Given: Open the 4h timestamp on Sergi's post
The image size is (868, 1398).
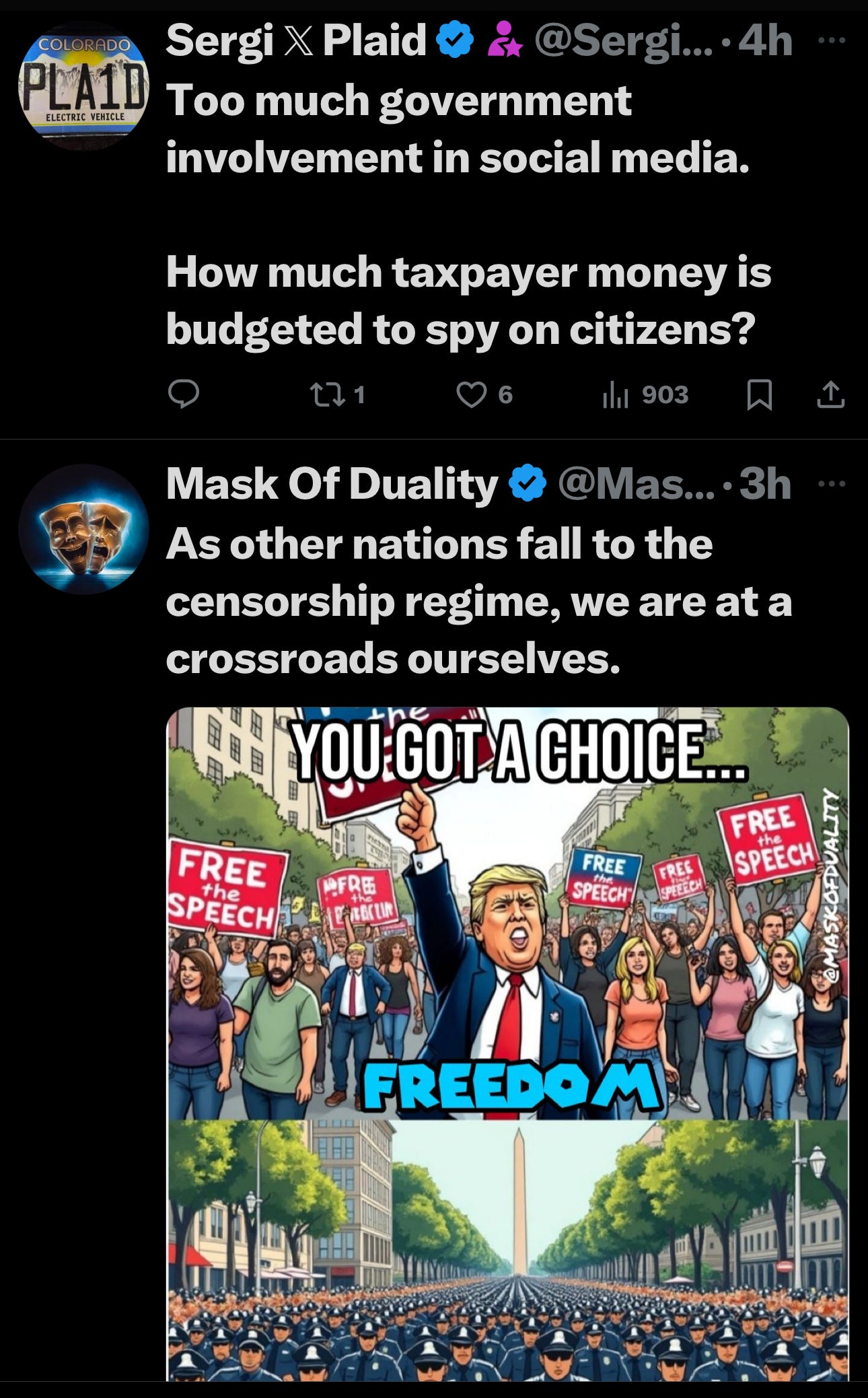Looking at the screenshot, I should coord(765,40).
